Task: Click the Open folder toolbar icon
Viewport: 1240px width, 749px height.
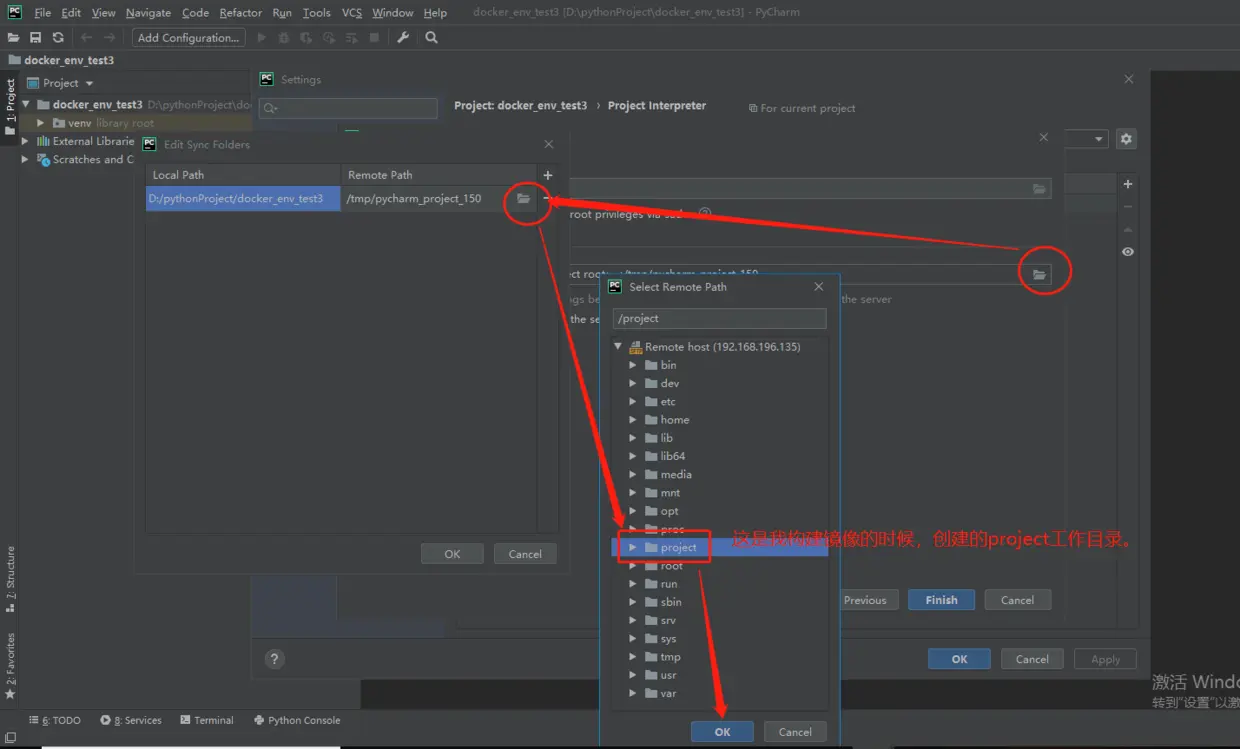Action: pyautogui.click(x=13, y=38)
